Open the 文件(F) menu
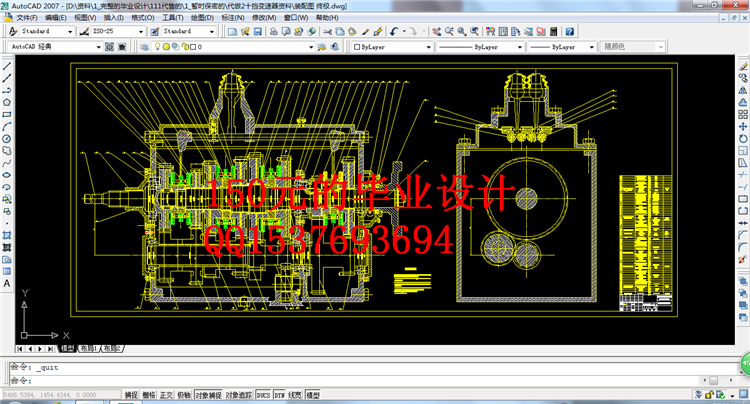750x404 pixels. pyautogui.click(x=27, y=18)
